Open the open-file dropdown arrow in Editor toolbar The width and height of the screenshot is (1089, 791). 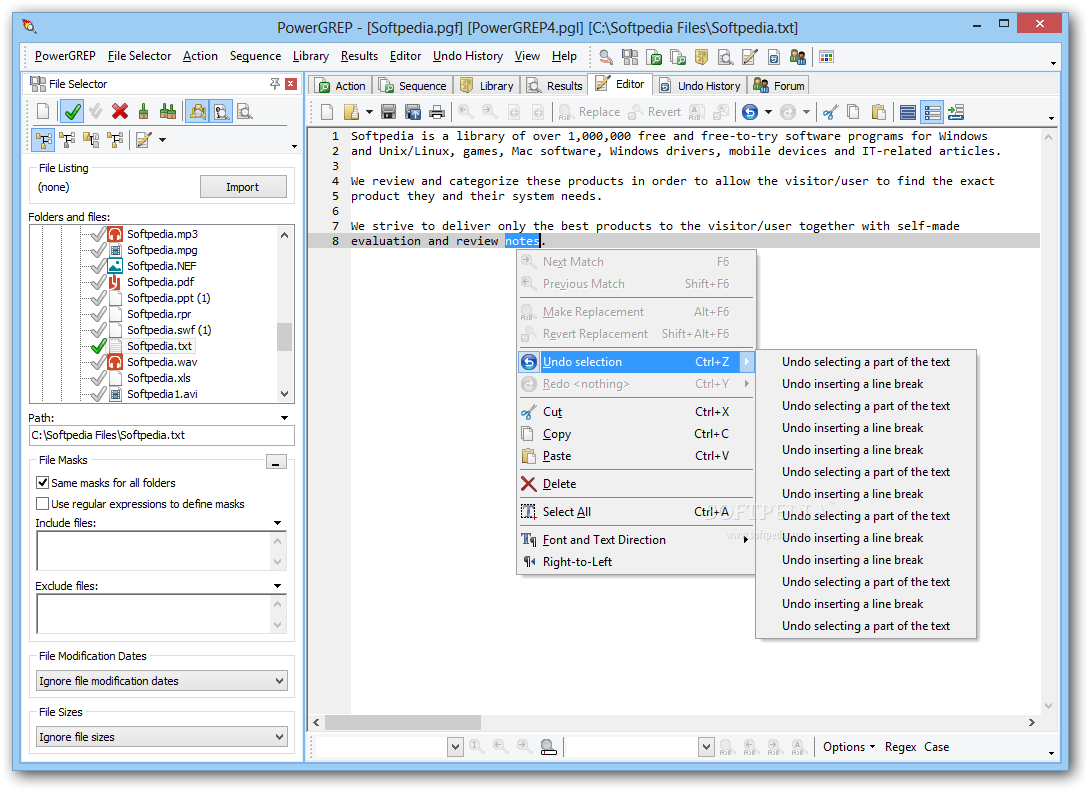click(x=369, y=112)
